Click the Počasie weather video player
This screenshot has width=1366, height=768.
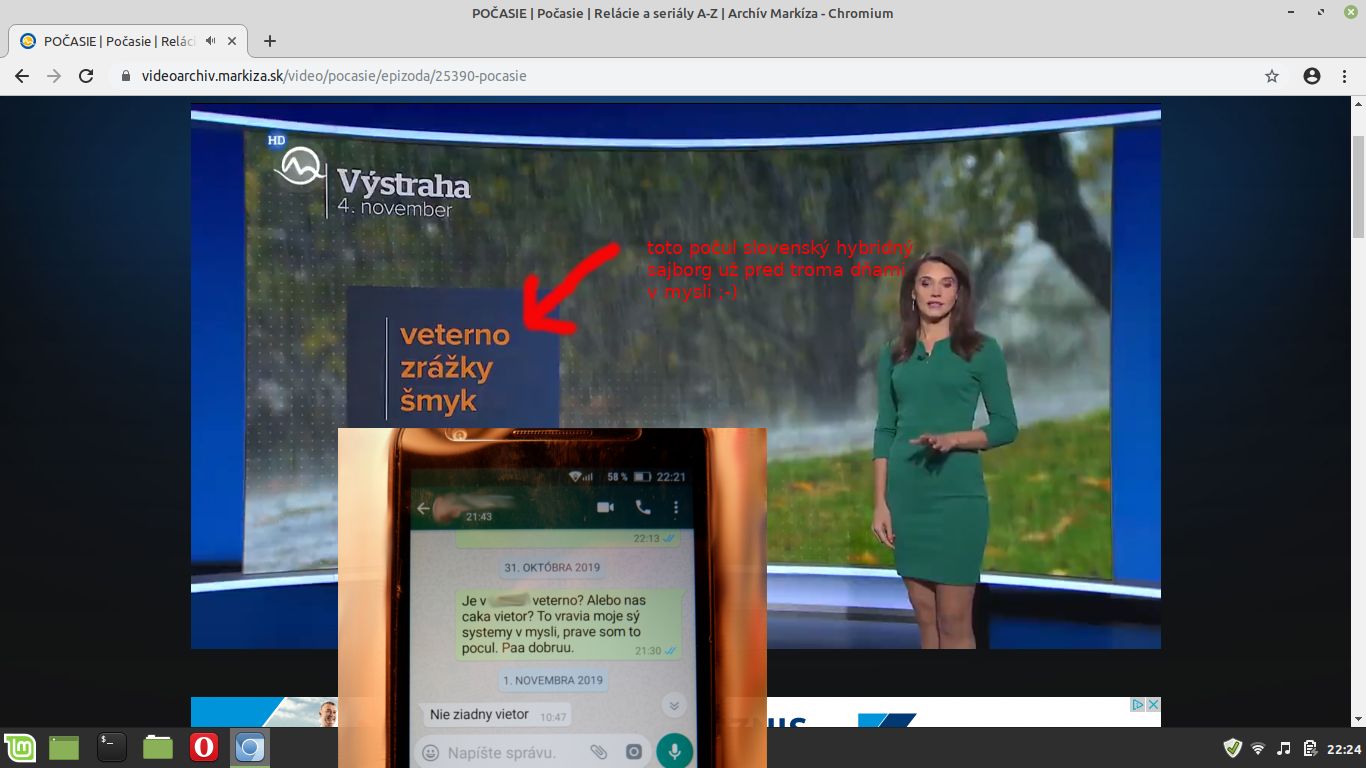(x=676, y=376)
